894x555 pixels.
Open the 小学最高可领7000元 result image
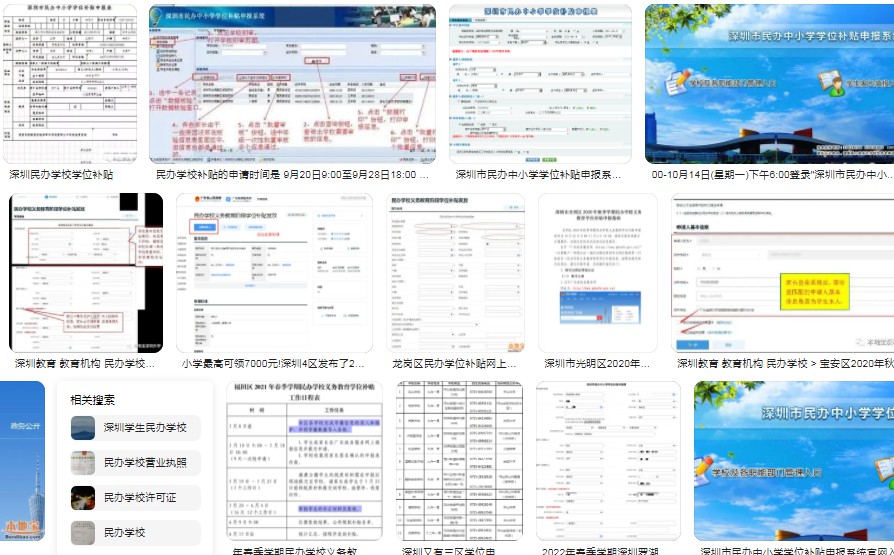[274, 273]
